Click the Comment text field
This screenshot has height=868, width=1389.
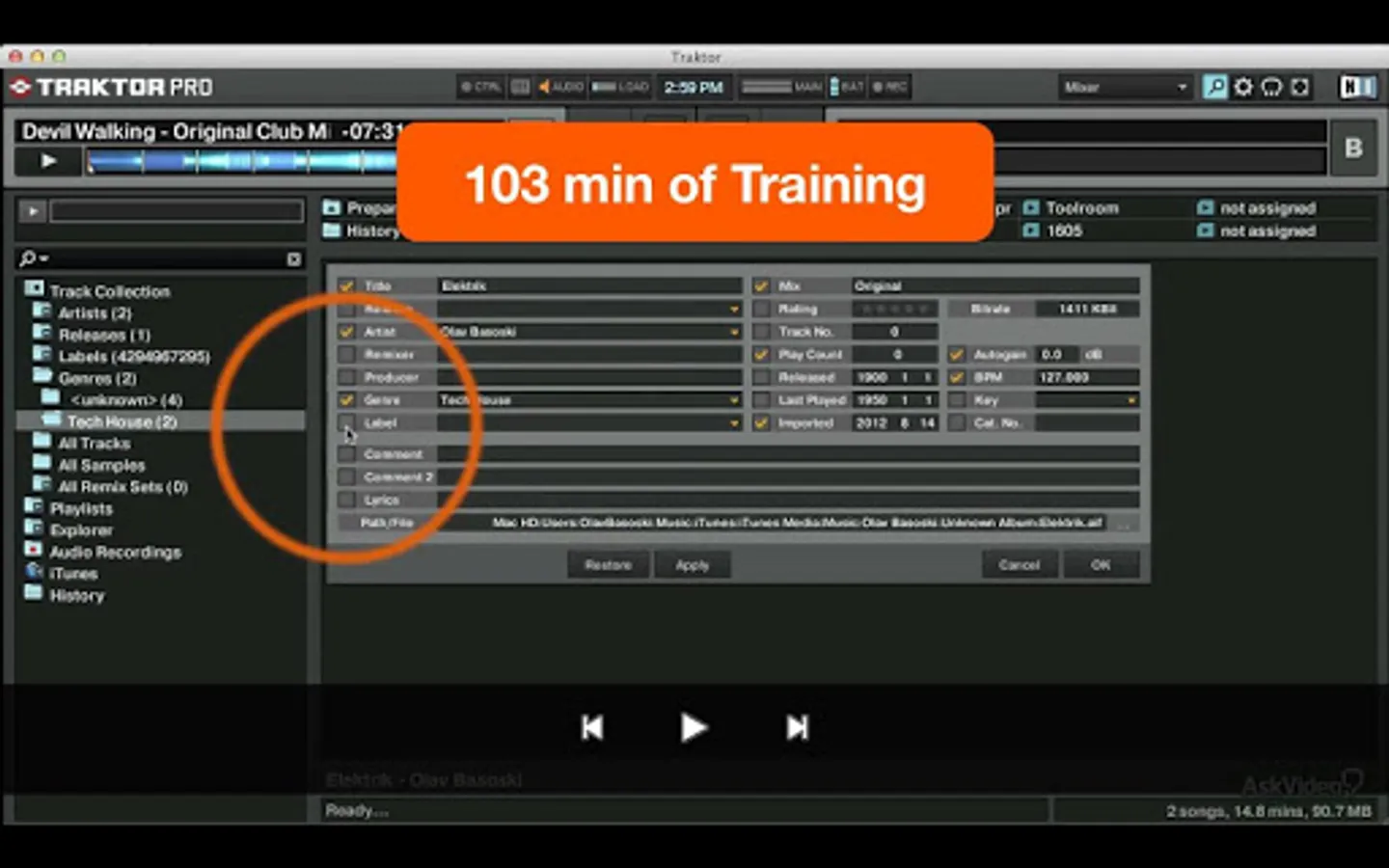tap(789, 453)
